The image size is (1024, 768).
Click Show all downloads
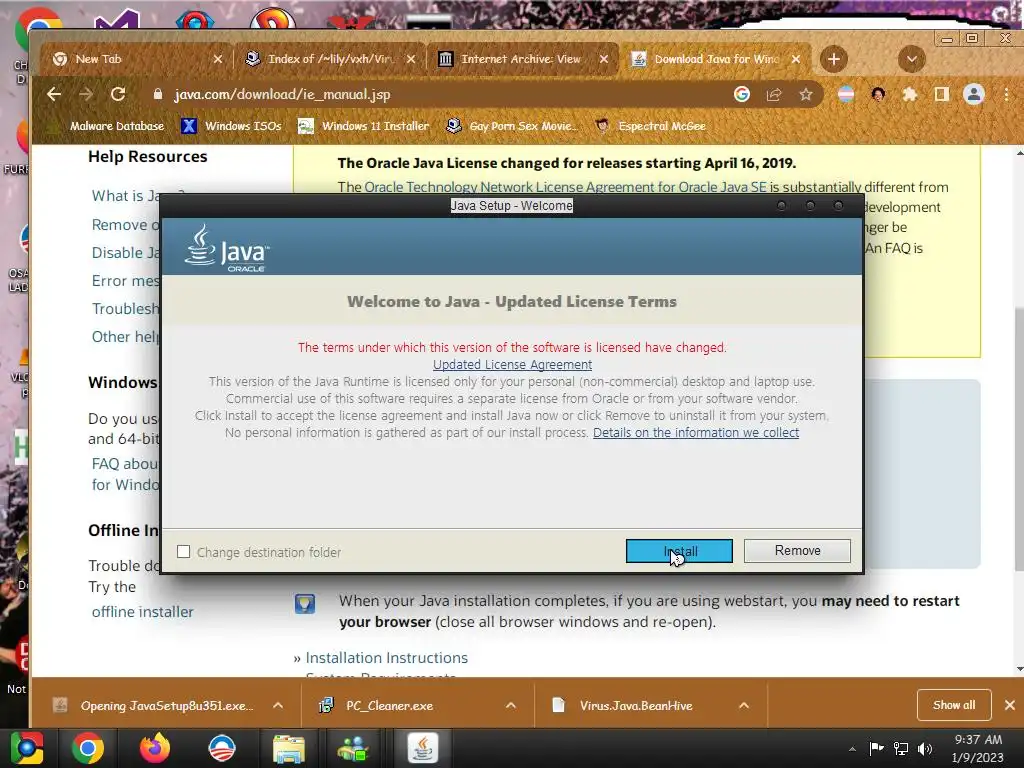pyautogui.click(x=954, y=705)
